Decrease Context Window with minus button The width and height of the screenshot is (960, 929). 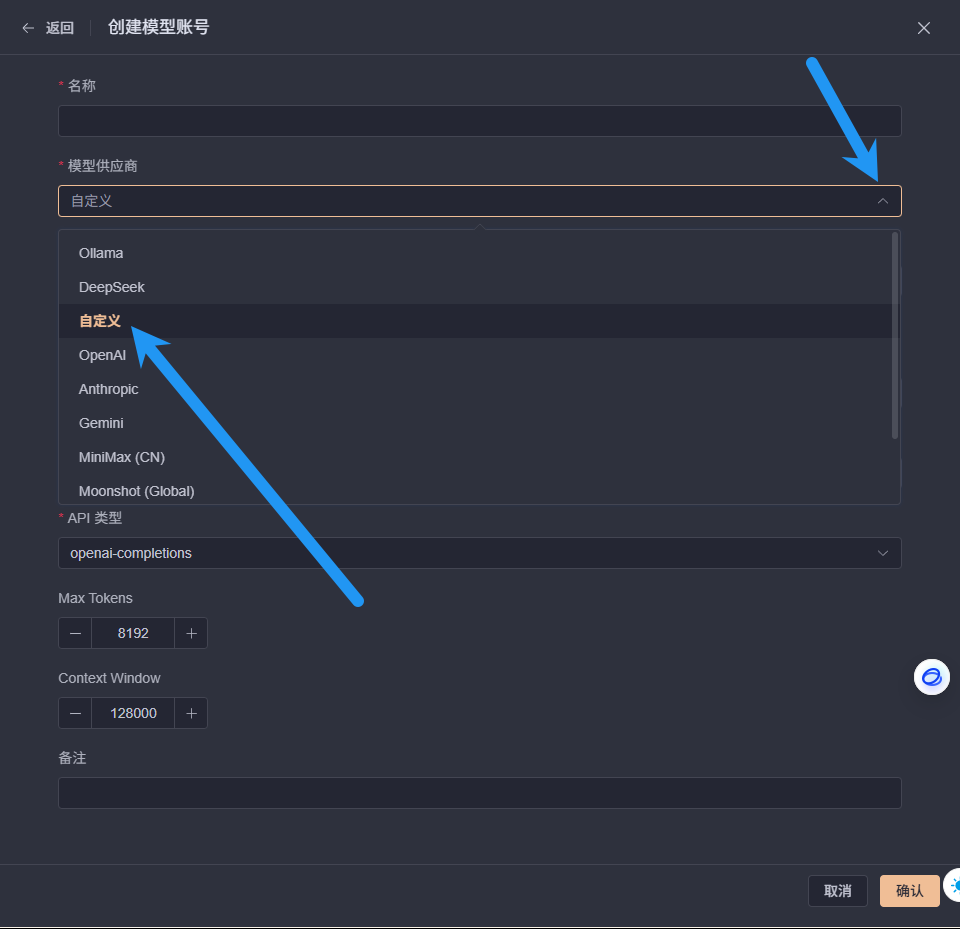click(75, 713)
